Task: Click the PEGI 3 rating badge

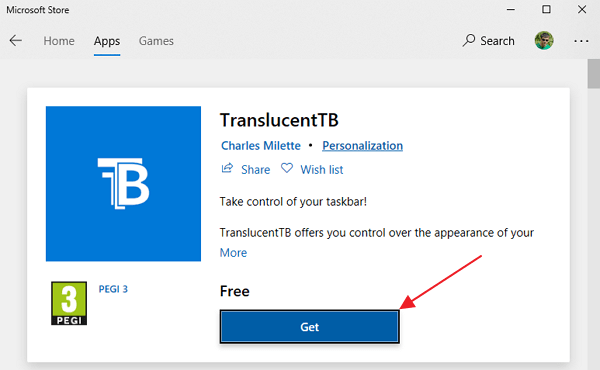Action: click(69, 303)
